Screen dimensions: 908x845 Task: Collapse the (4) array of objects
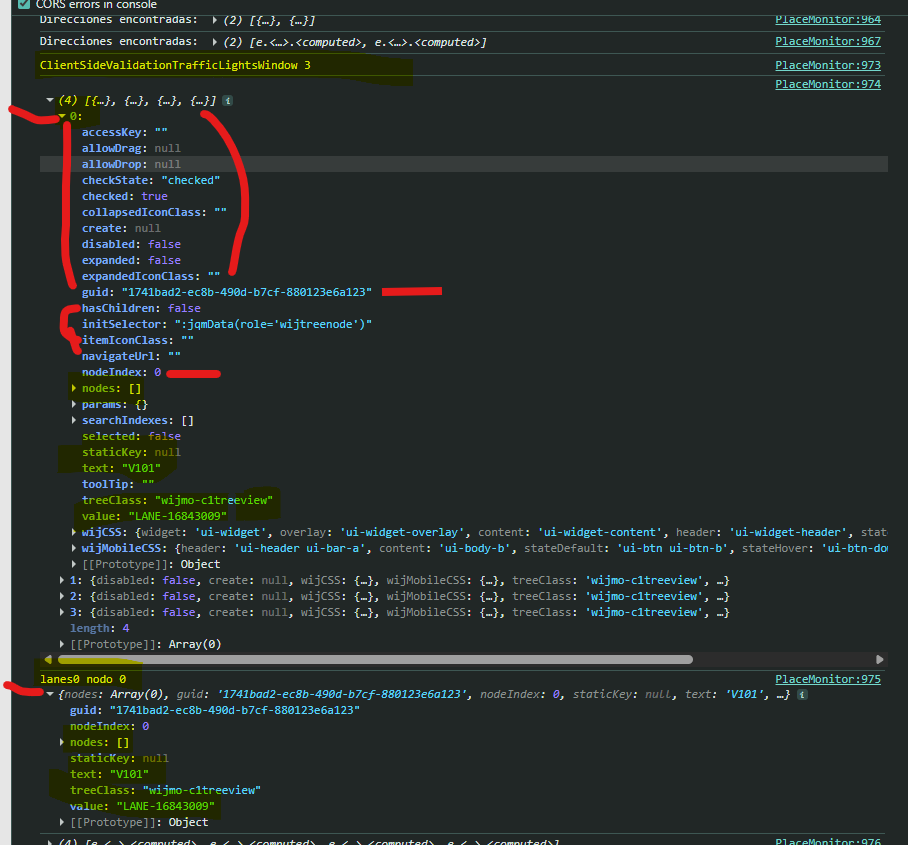pos(50,100)
